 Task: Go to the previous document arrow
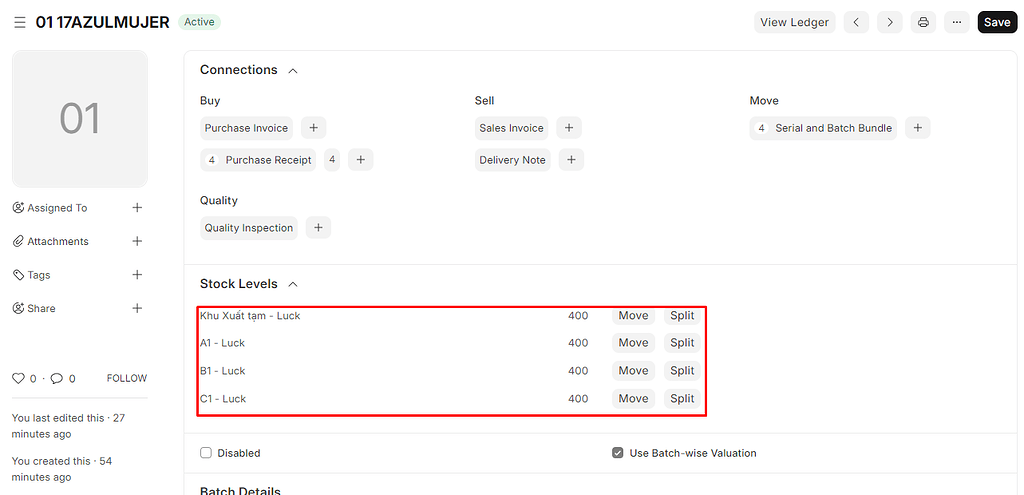pyautogui.click(x=856, y=22)
